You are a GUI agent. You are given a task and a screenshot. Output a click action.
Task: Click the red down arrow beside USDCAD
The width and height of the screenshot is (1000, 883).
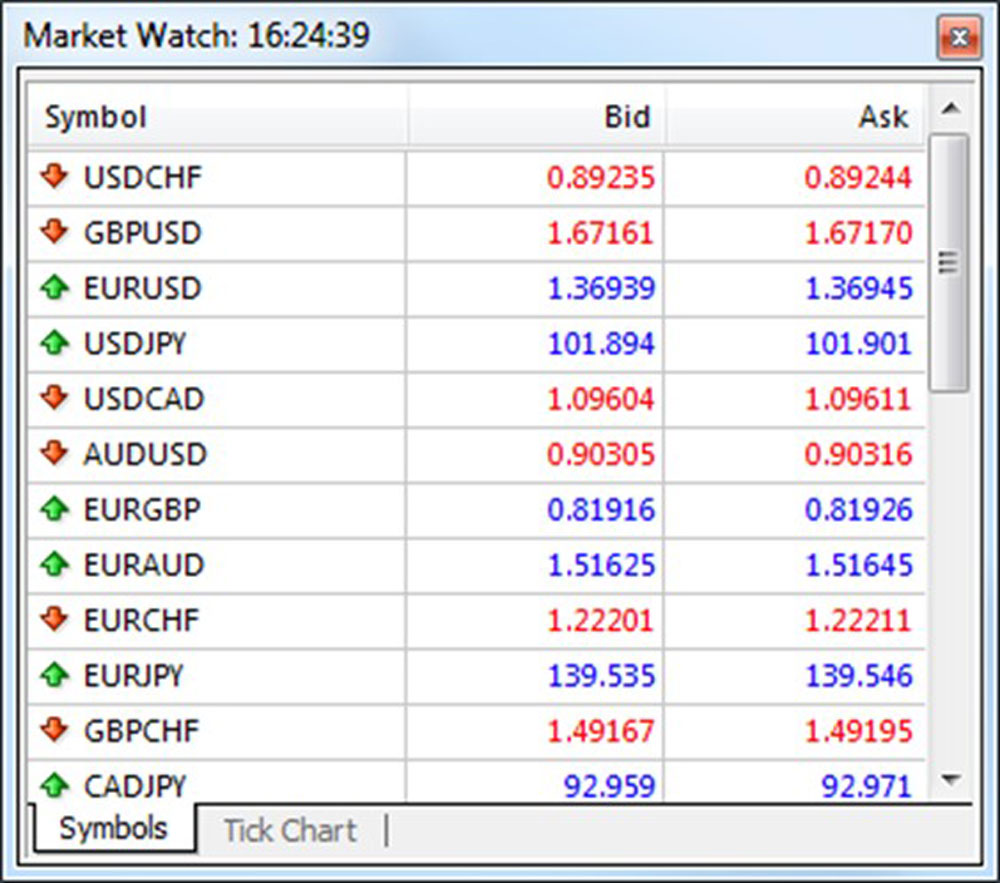point(55,398)
